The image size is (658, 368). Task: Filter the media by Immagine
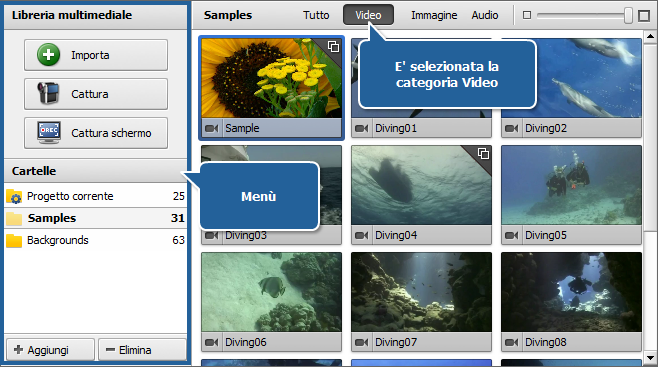[434, 15]
